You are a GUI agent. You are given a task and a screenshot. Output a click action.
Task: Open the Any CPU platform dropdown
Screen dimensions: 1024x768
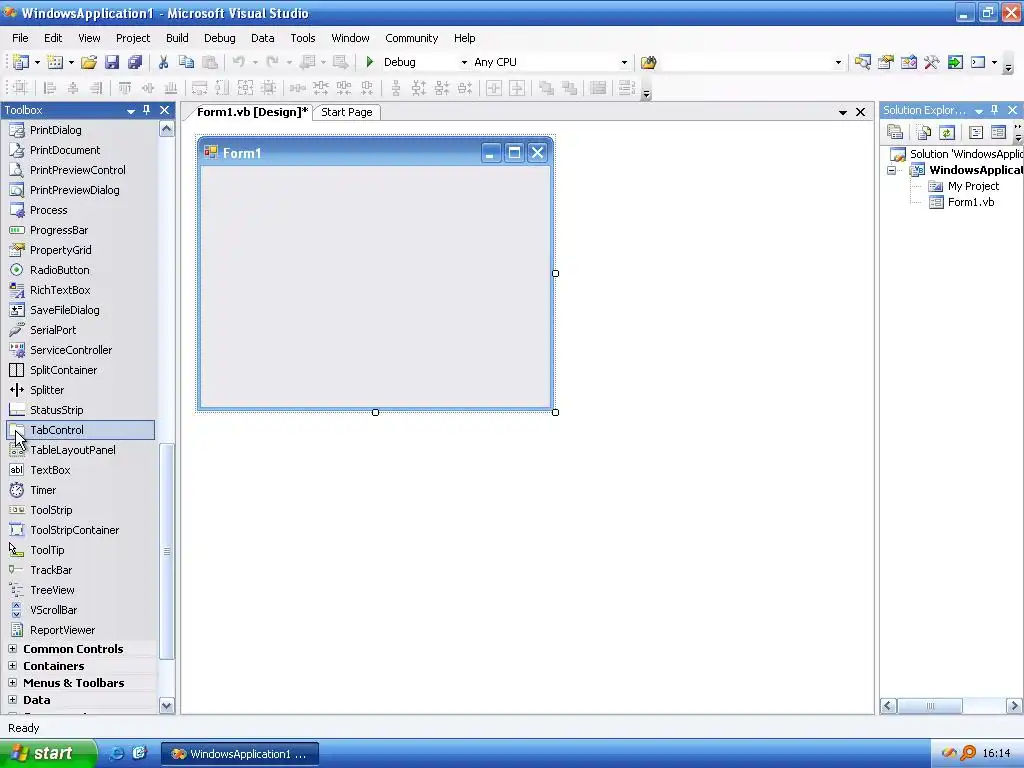click(624, 63)
